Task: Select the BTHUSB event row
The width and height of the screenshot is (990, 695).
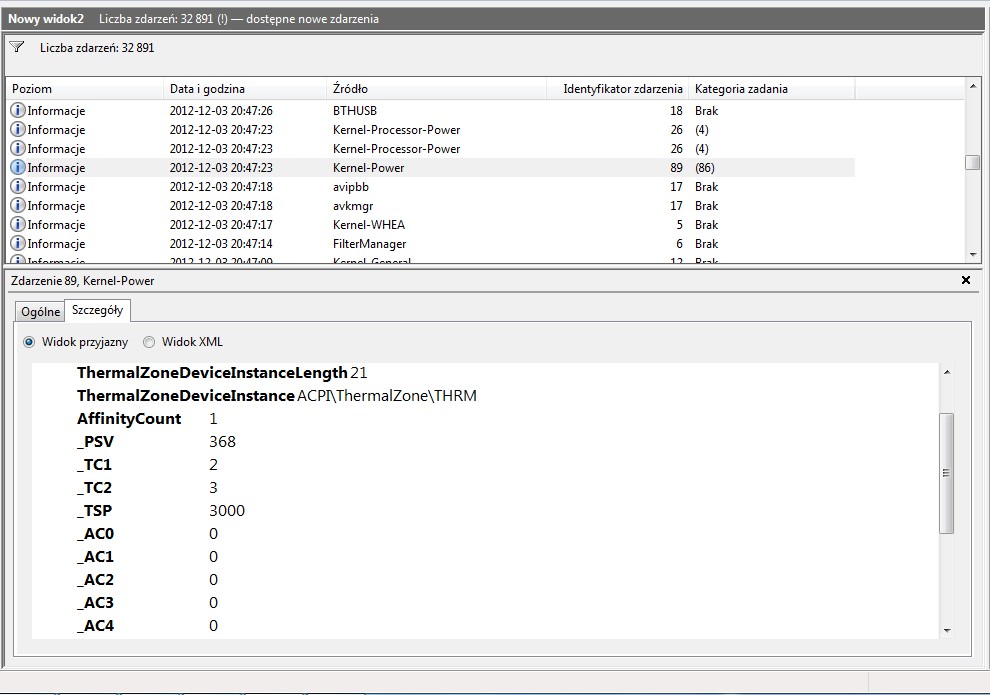Action: [x=431, y=110]
